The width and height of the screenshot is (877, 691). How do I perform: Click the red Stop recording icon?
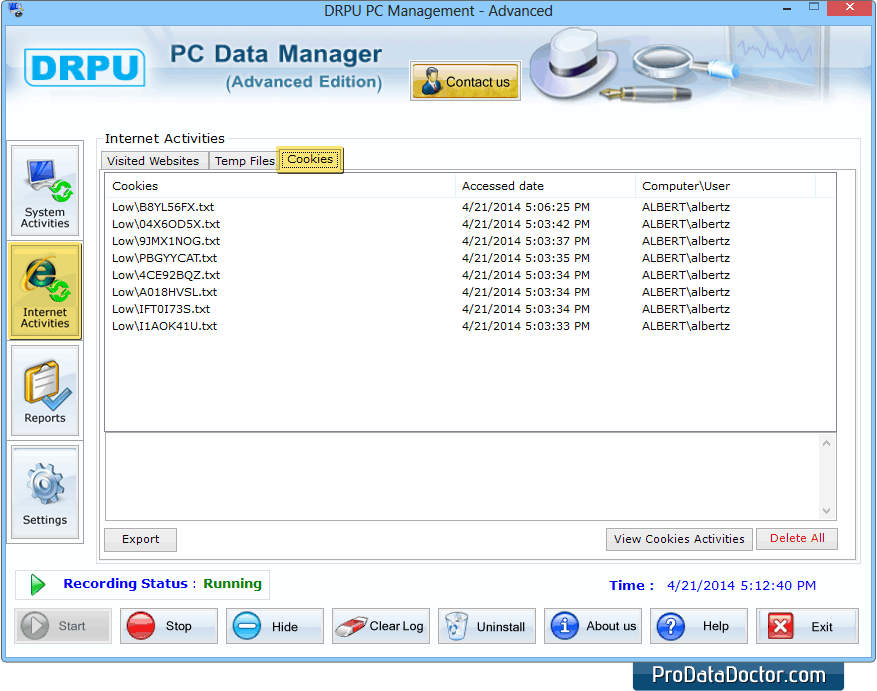tap(140, 626)
